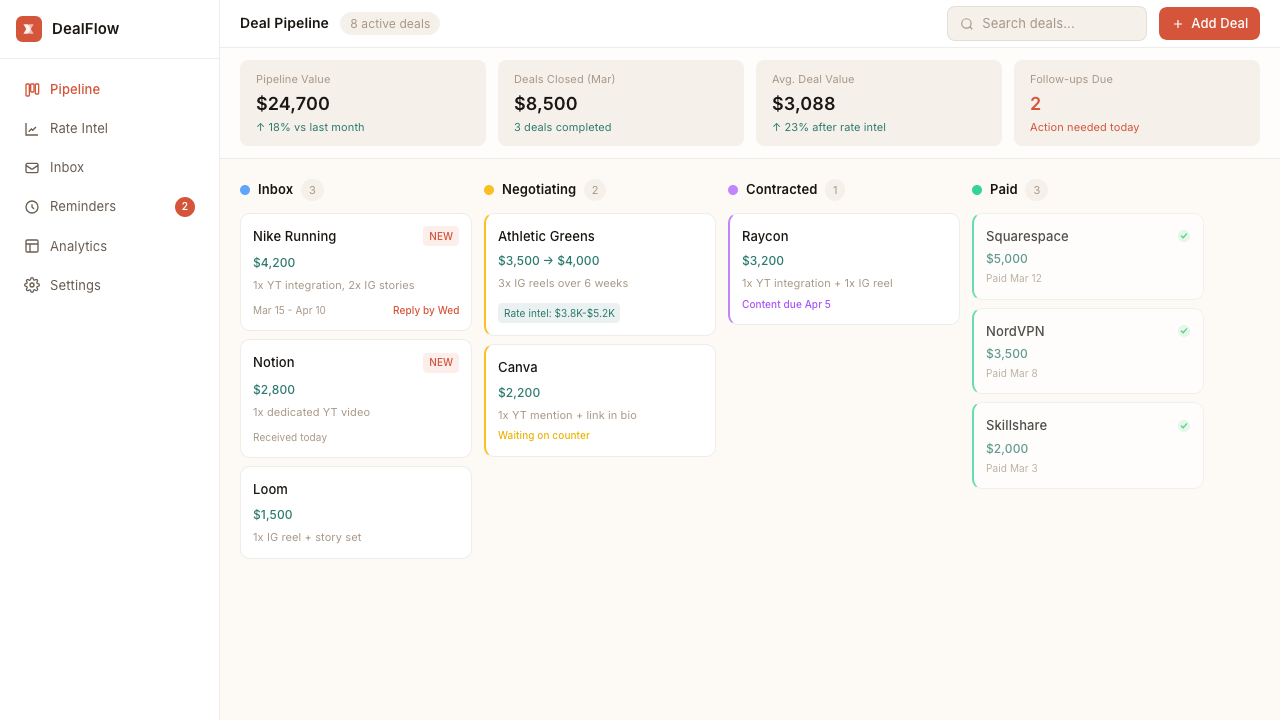Image resolution: width=1280 pixels, height=720 pixels.
Task: Click the Received today text
Action: pos(290,437)
